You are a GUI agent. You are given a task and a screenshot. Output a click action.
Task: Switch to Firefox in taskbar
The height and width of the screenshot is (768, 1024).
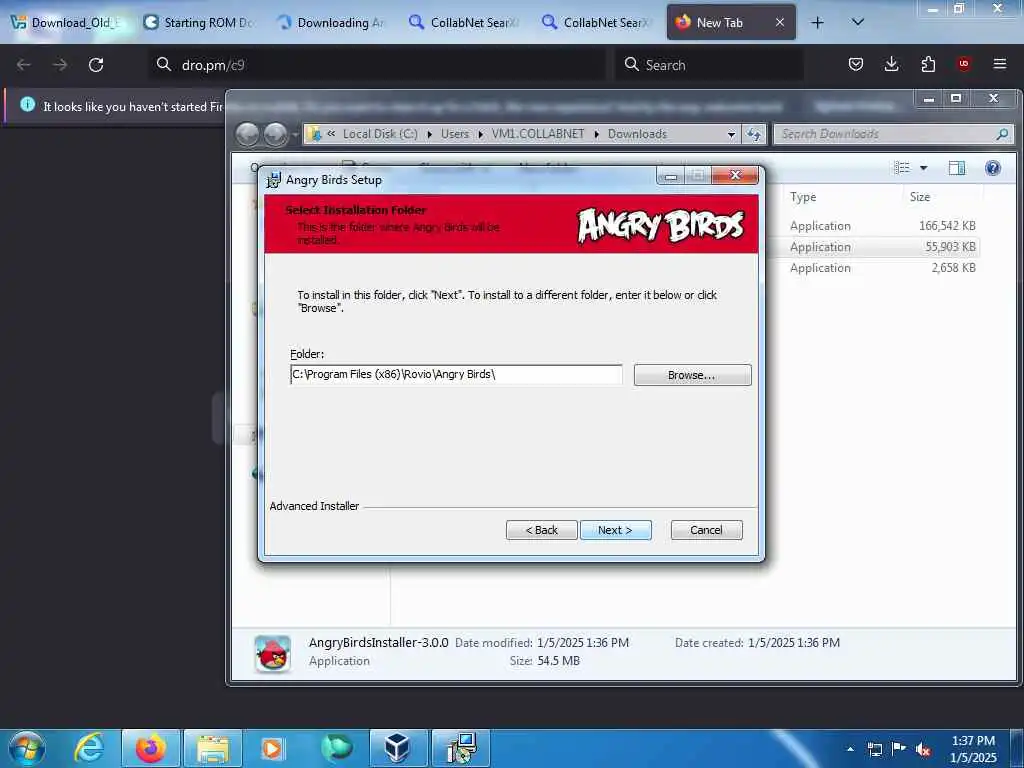150,748
